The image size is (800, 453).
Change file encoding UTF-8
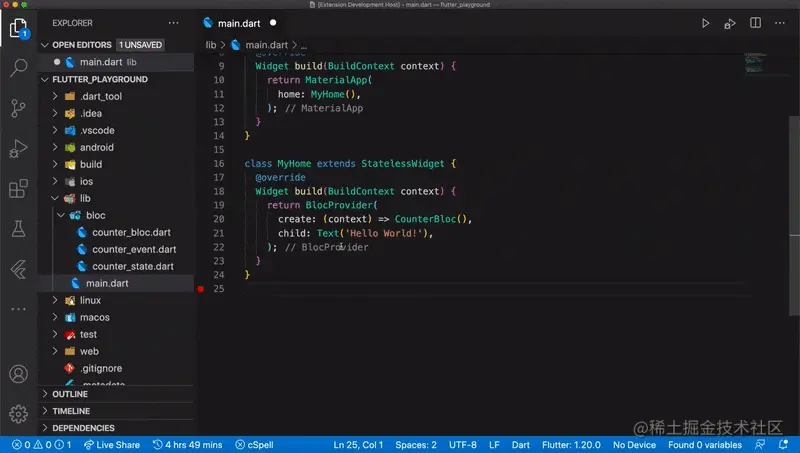[x=463, y=445]
